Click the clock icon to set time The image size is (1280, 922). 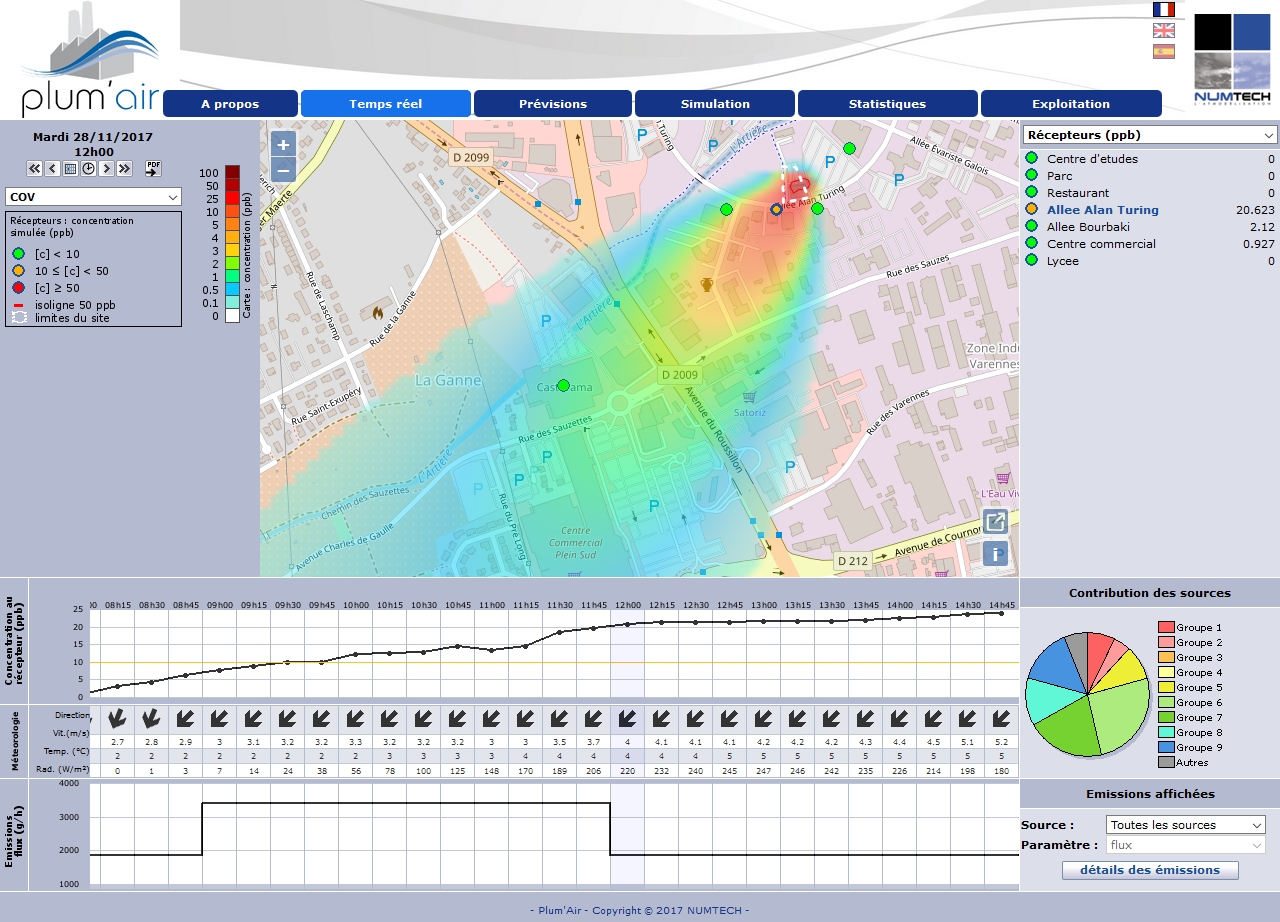point(88,169)
